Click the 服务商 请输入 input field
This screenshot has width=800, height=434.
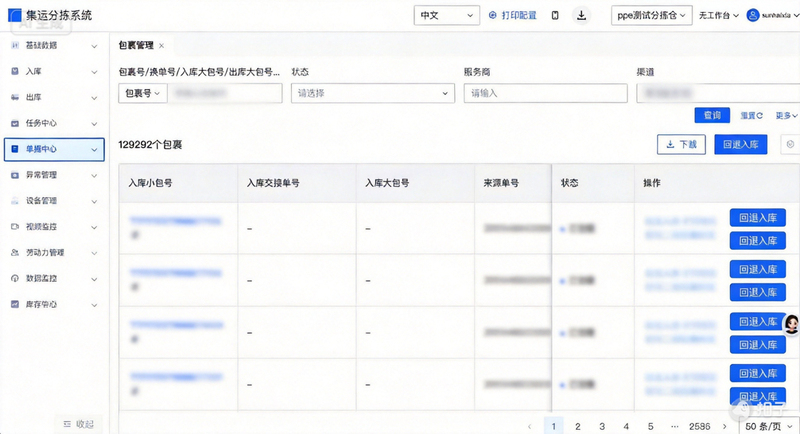click(x=545, y=93)
